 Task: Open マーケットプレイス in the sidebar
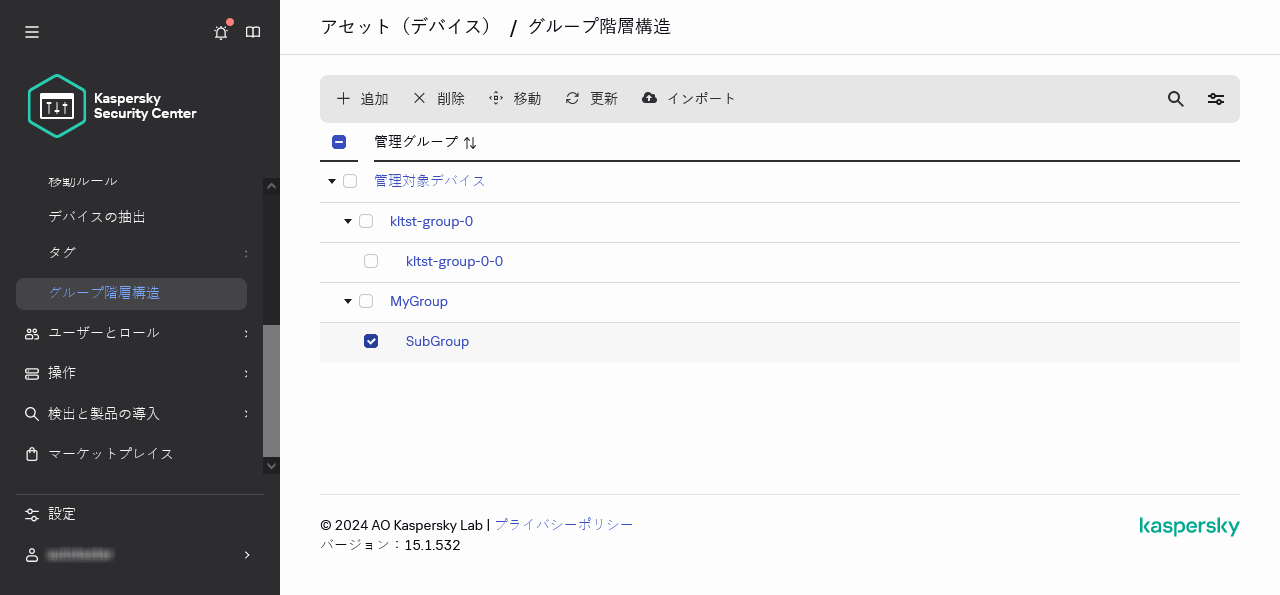pos(110,453)
